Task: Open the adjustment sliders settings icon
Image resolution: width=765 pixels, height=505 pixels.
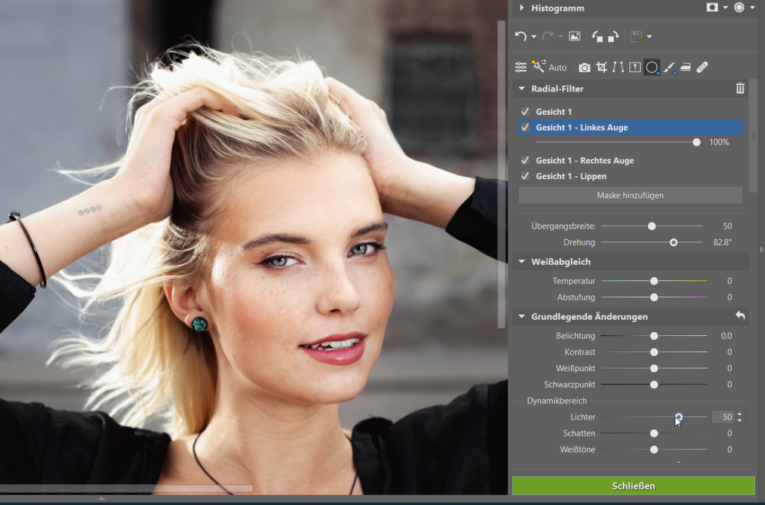Action: coord(521,67)
